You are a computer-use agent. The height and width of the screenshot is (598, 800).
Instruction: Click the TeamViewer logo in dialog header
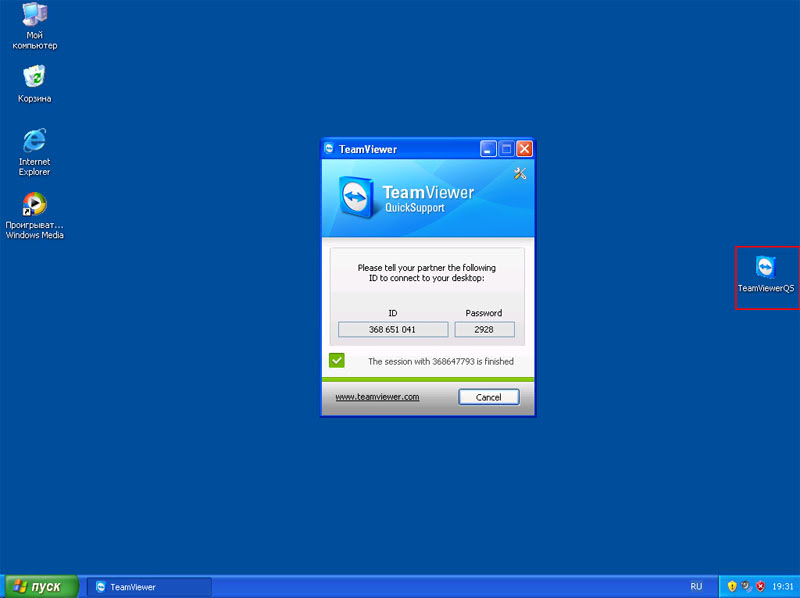point(356,197)
